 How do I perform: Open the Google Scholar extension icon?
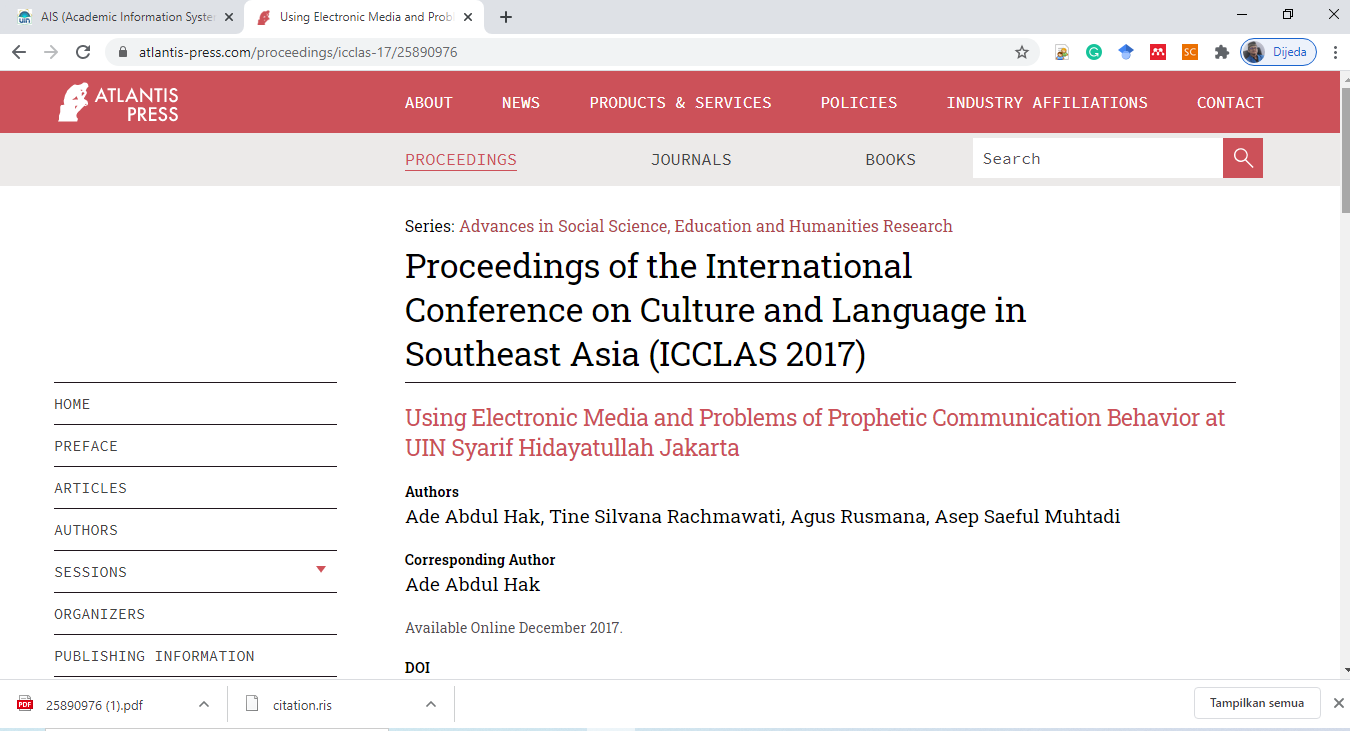click(x=1126, y=52)
